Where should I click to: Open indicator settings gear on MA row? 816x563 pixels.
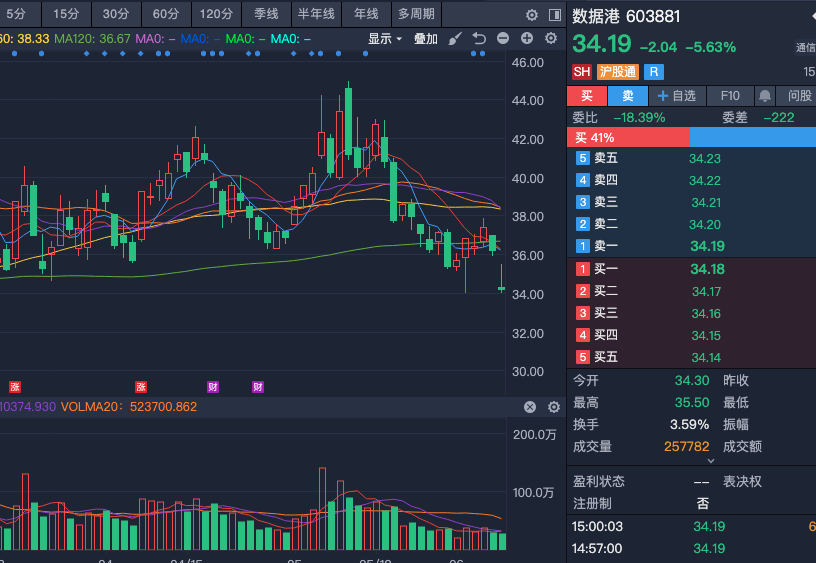click(x=551, y=38)
